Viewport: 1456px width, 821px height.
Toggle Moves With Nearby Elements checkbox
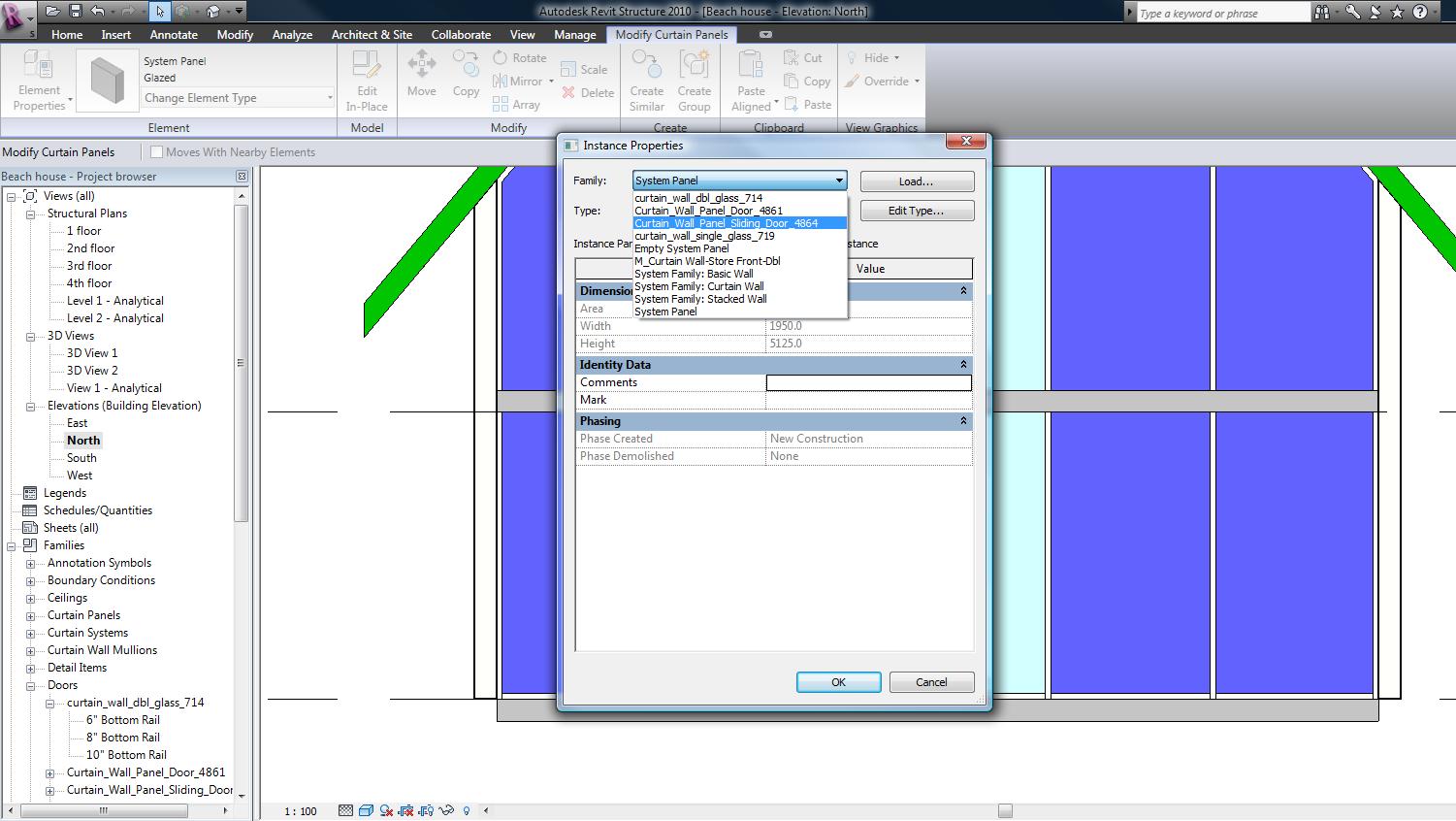[x=156, y=152]
